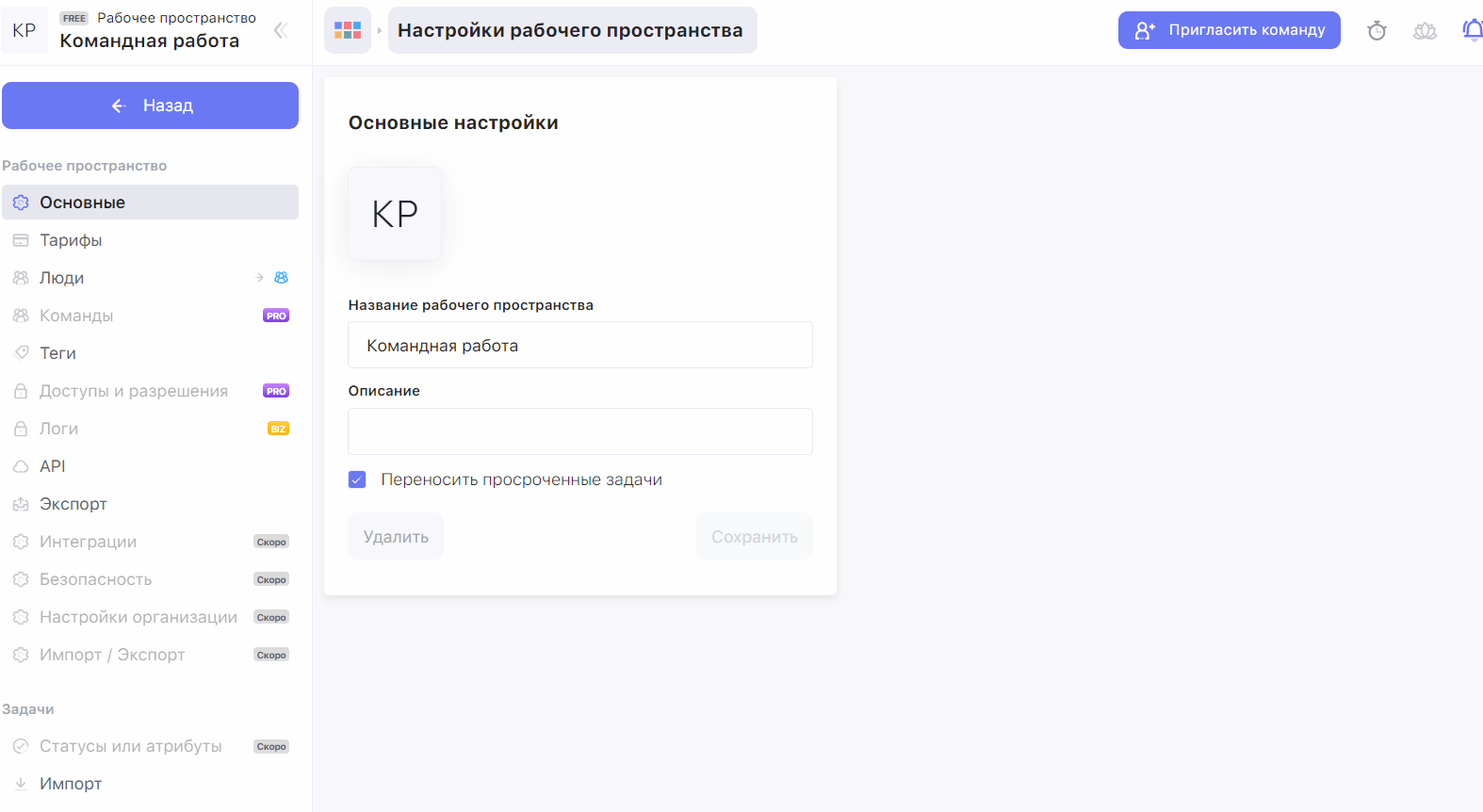Image resolution: width=1483 pixels, height=812 pixels.
Task: Uncheck Переносить просроченные задачи checkbox
Action: click(x=357, y=479)
